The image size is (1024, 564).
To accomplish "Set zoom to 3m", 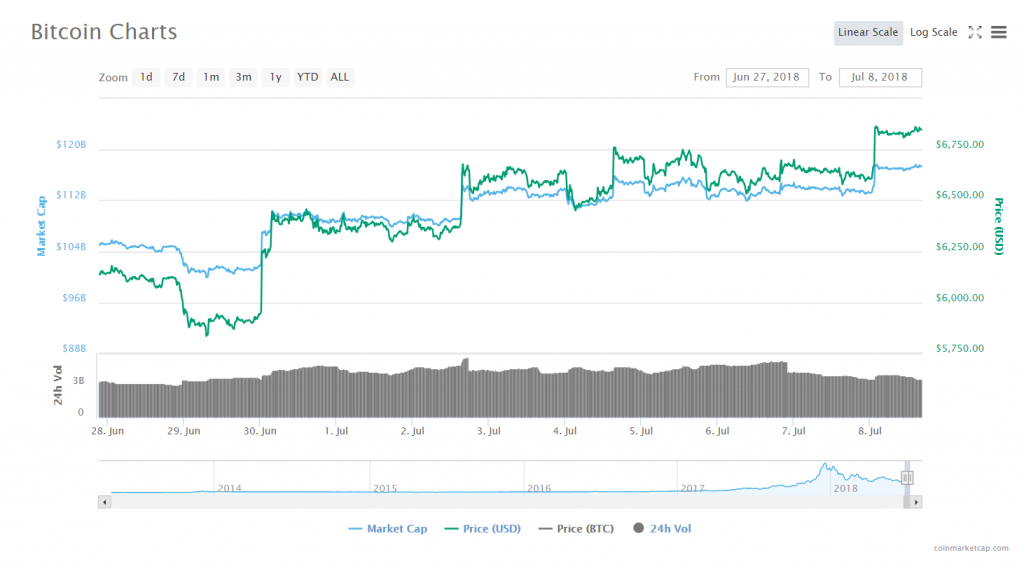I will click(x=244, y=77).
